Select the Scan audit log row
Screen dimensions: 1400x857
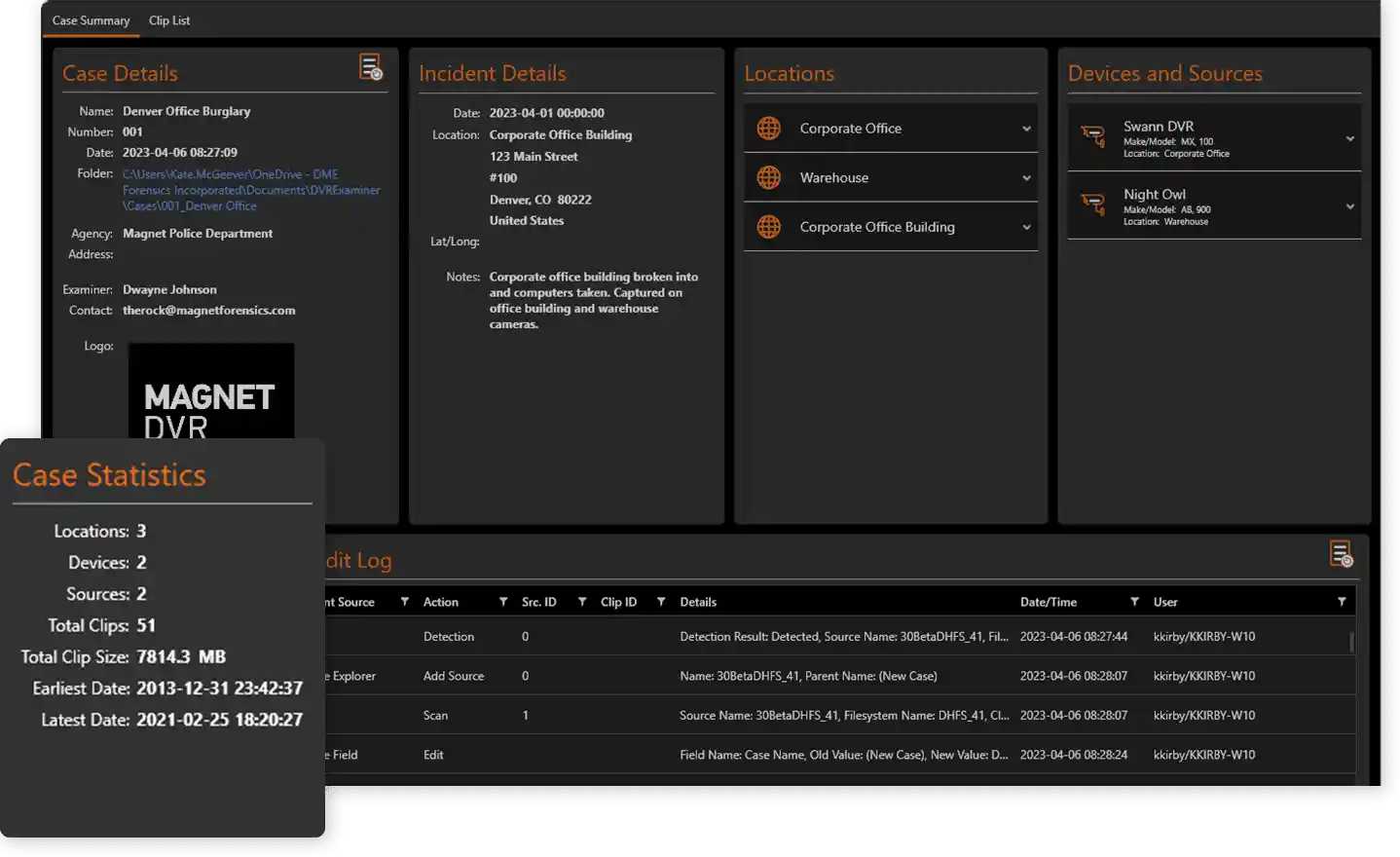(839, 715)
